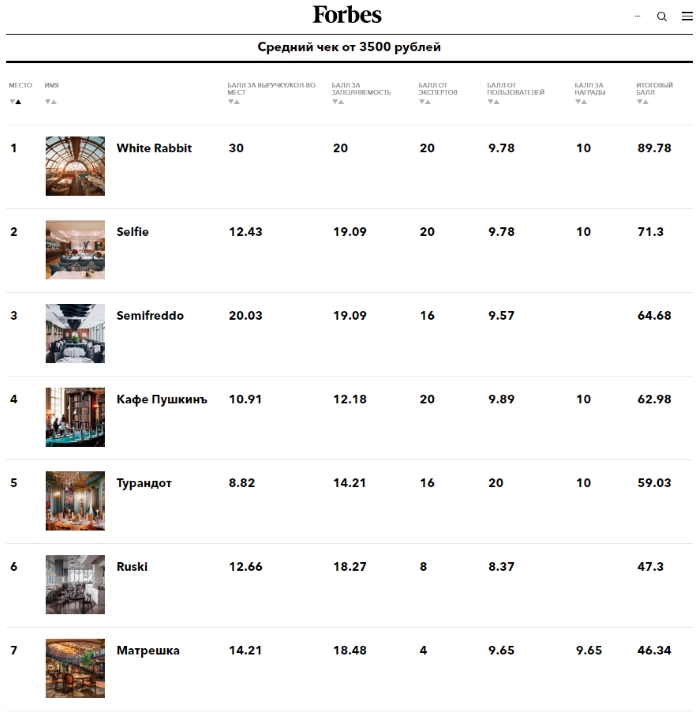The width and height of the screenshot is (700, 717).
Task: Sort by Итоговый балл arrows
Action: [642, 101]
